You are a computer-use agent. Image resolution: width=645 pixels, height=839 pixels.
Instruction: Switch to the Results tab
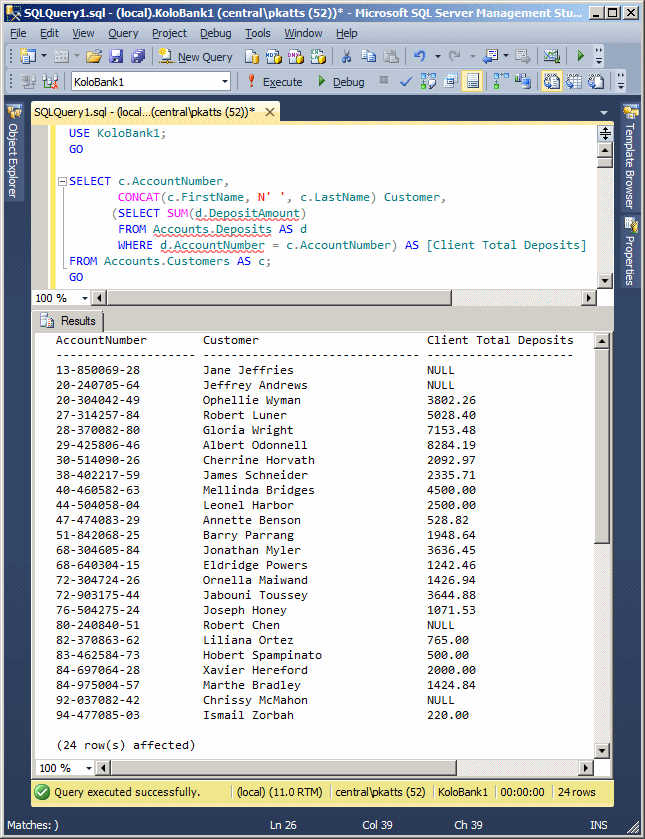70,321
